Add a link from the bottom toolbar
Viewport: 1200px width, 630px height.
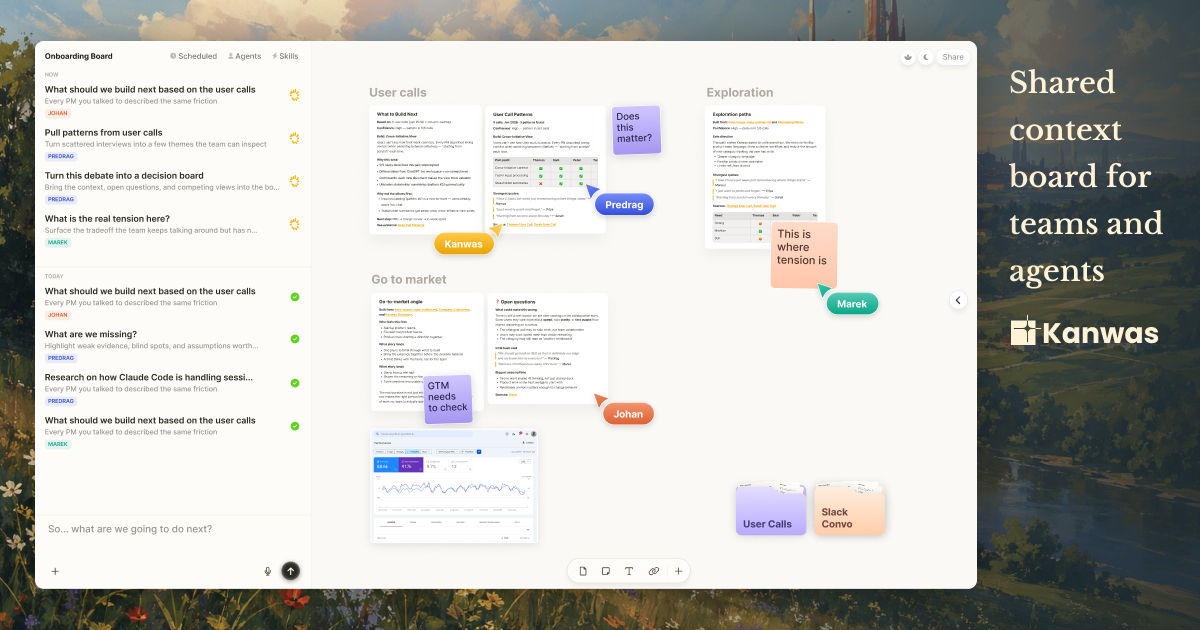(x=653, y=571)
